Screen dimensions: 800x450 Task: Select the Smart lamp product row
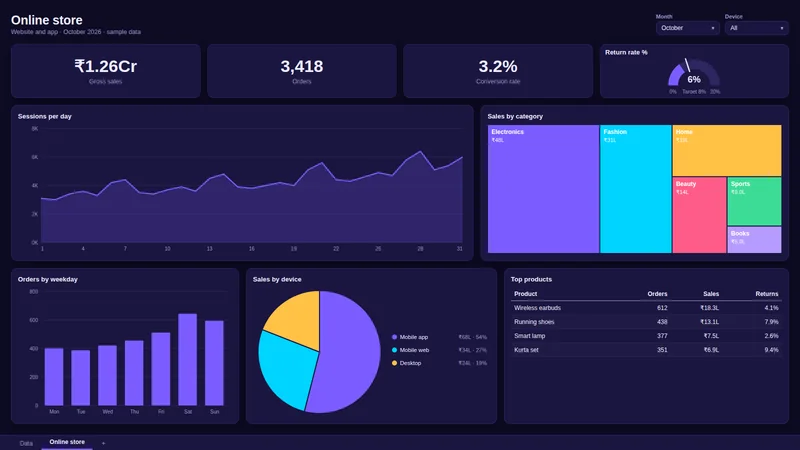click(646, 336)
